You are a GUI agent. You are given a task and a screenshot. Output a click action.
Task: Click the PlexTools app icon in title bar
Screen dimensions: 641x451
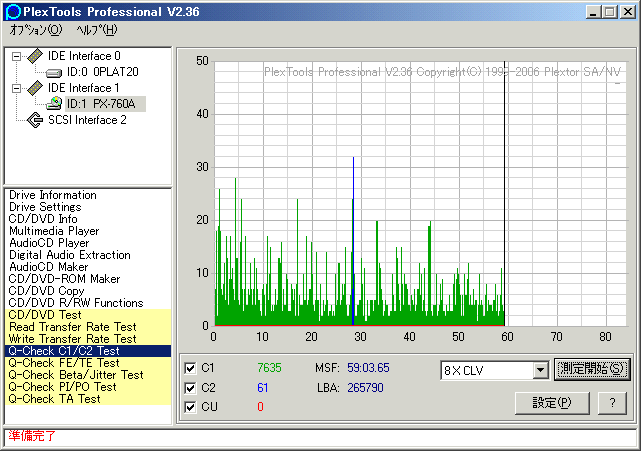(x=12, y=12)
